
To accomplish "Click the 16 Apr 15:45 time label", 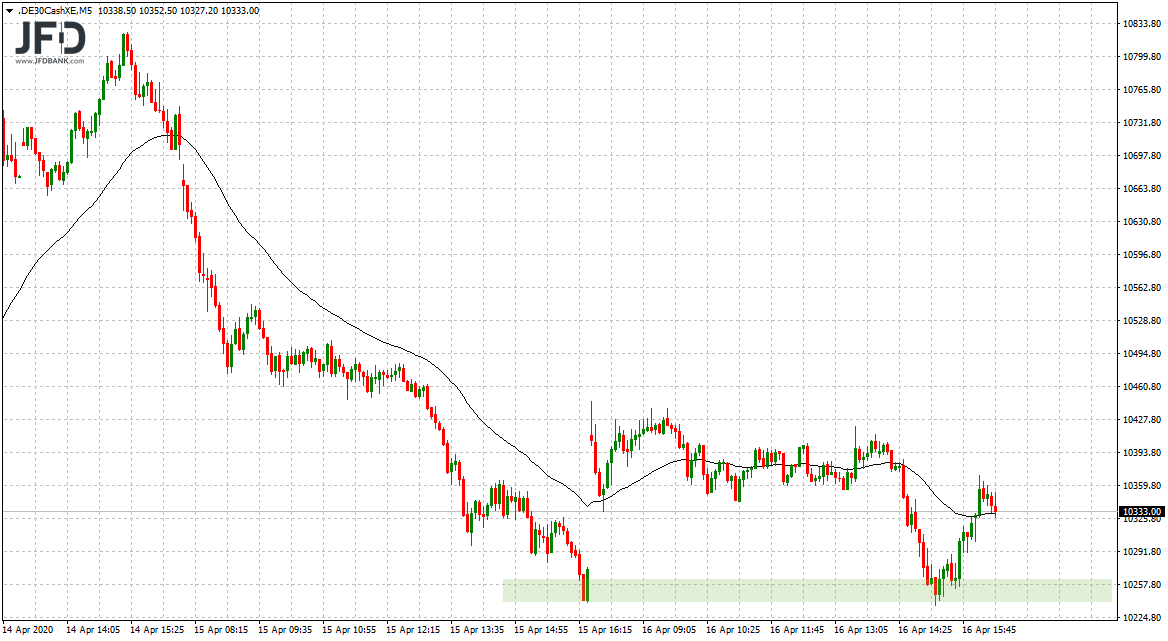I will click(989, 630).
